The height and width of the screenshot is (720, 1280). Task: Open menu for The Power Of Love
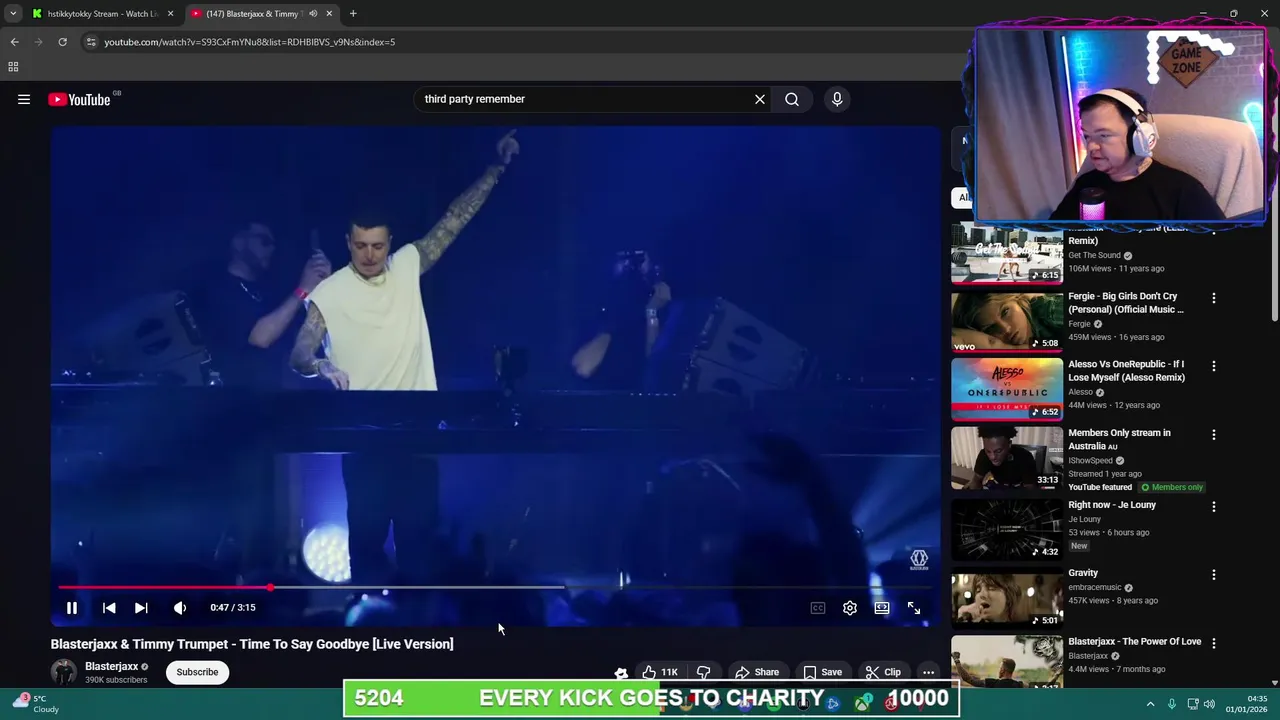(1214, 643)
